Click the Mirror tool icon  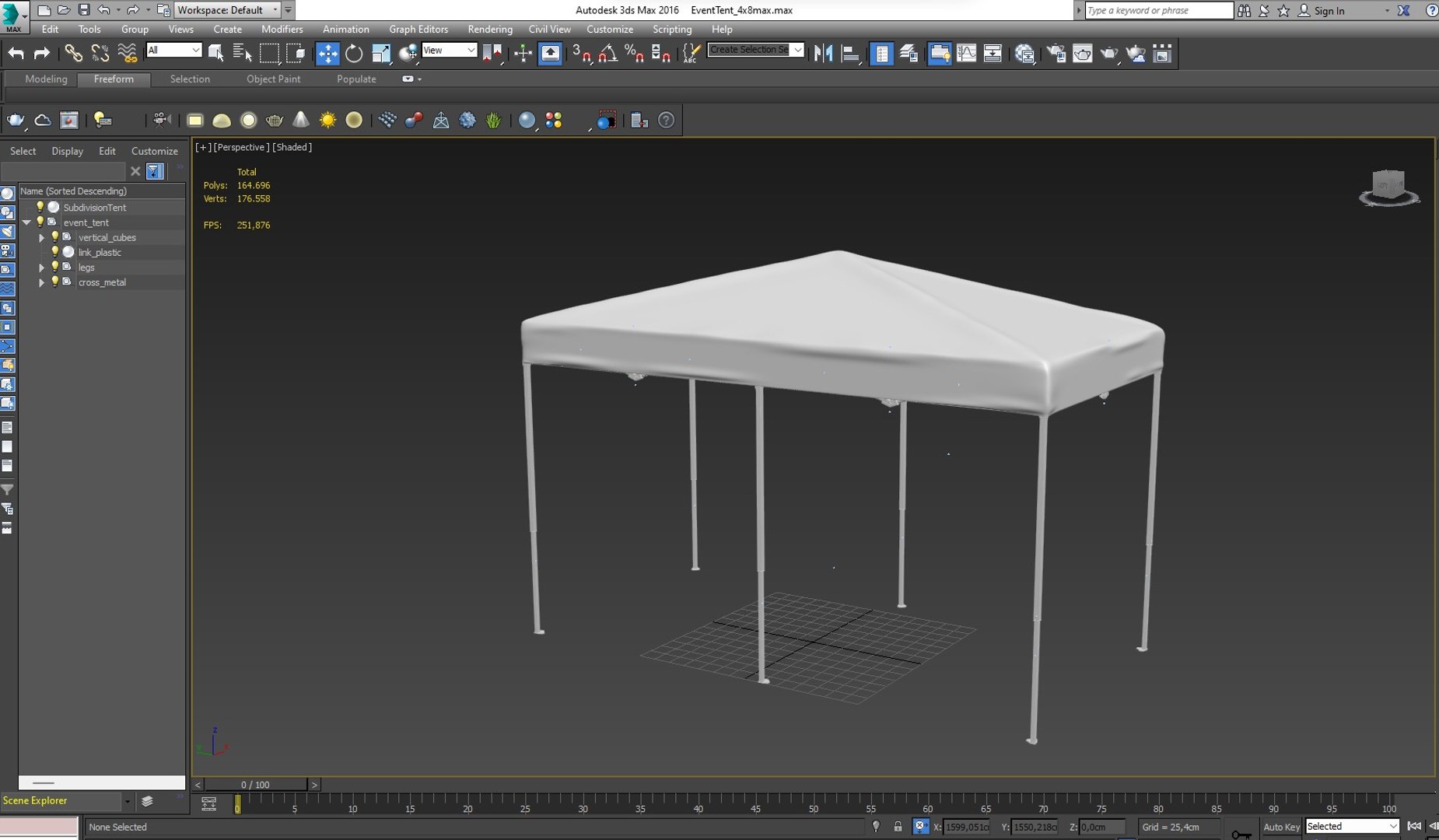click(x=823, y=53)
